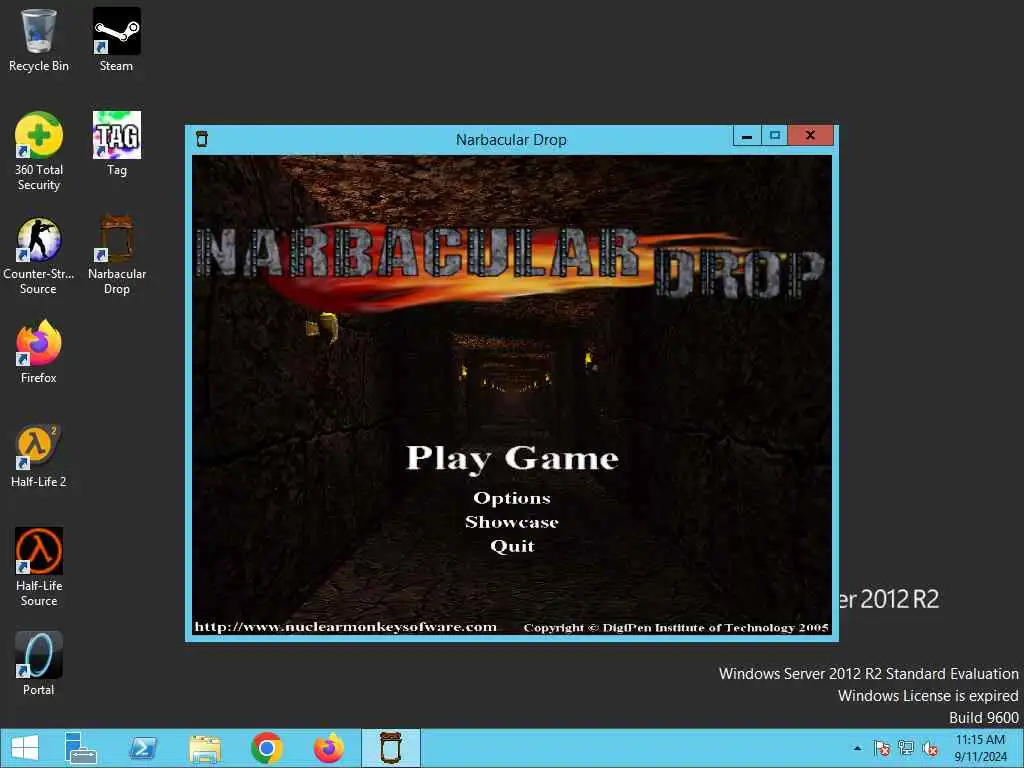
Task: Switch to Narbacular Drop taskbar button
Action: click(x=391, y=748)
